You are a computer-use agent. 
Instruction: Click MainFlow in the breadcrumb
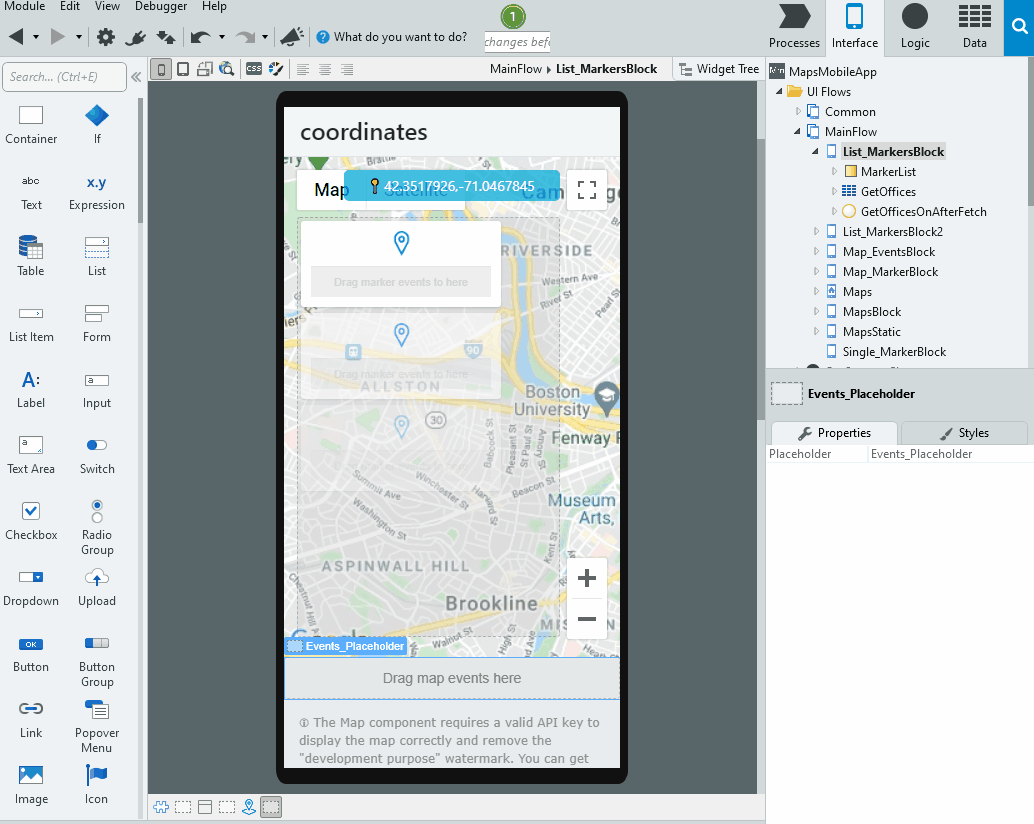point(516,69)
